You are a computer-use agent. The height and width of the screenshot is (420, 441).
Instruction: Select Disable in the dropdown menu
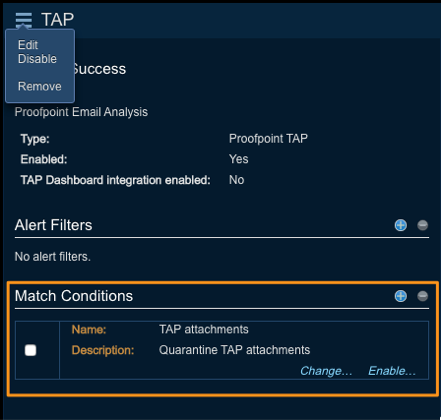click(37, 59)
